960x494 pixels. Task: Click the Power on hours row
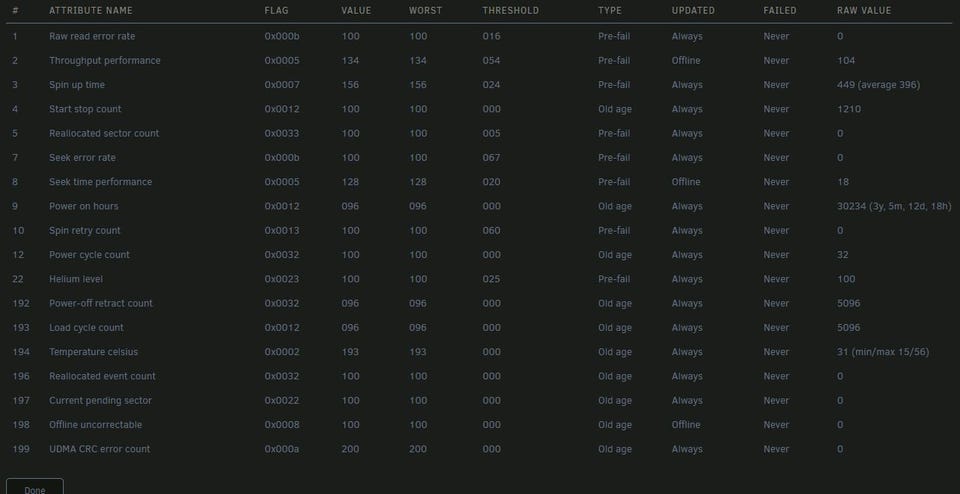click(x=479, y=206)
